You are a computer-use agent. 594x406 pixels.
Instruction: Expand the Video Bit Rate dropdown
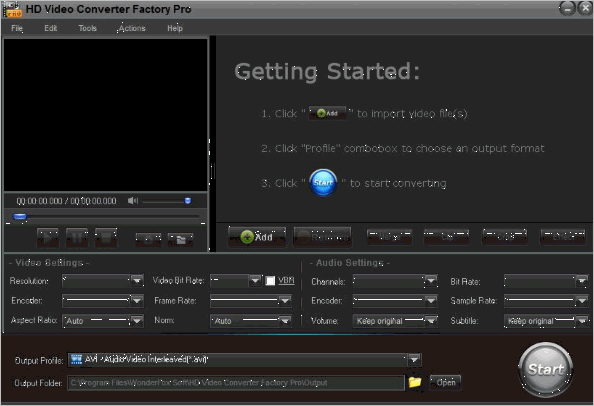click(x=255, y=281)
